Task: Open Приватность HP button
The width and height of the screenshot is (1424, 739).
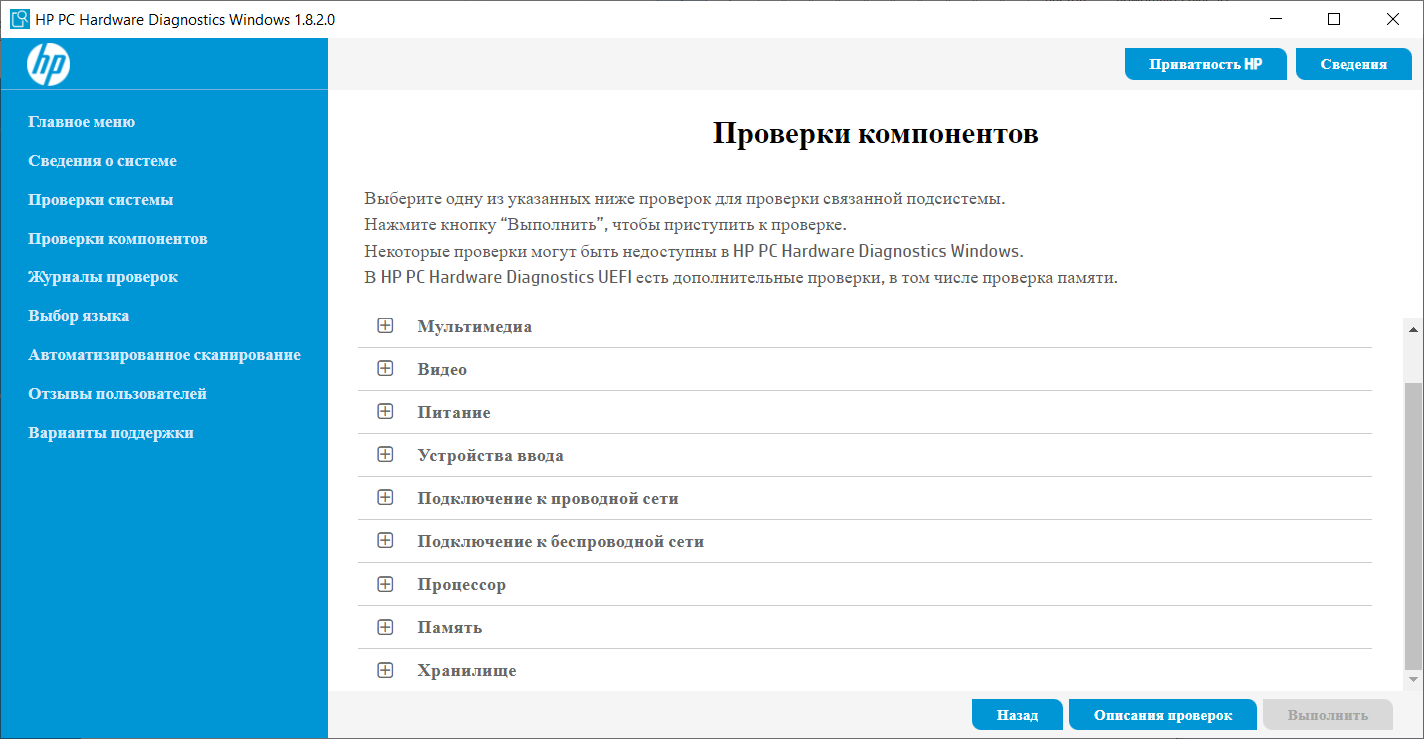Action: 1205,64
